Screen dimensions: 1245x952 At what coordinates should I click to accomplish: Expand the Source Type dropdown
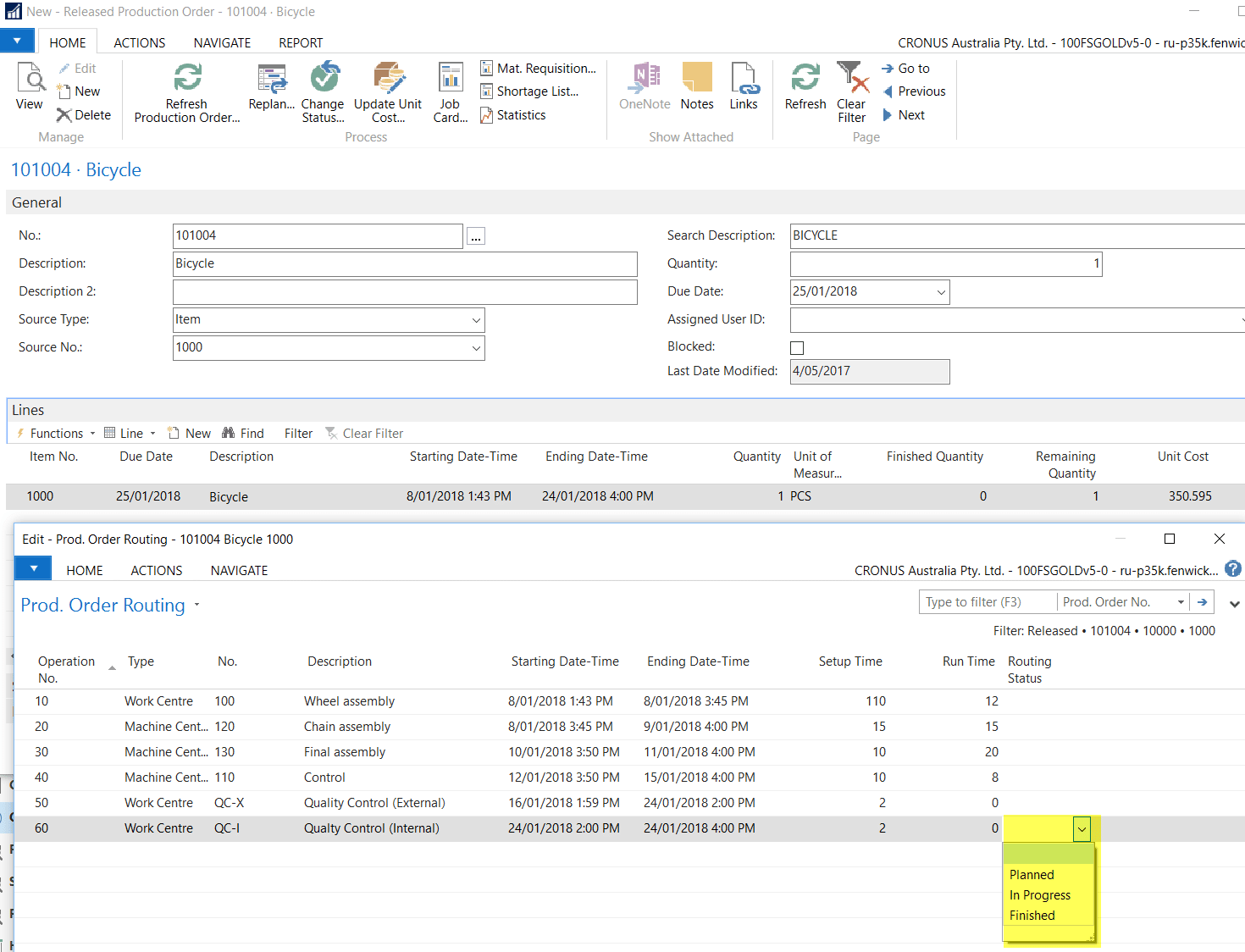click(474, 319)
